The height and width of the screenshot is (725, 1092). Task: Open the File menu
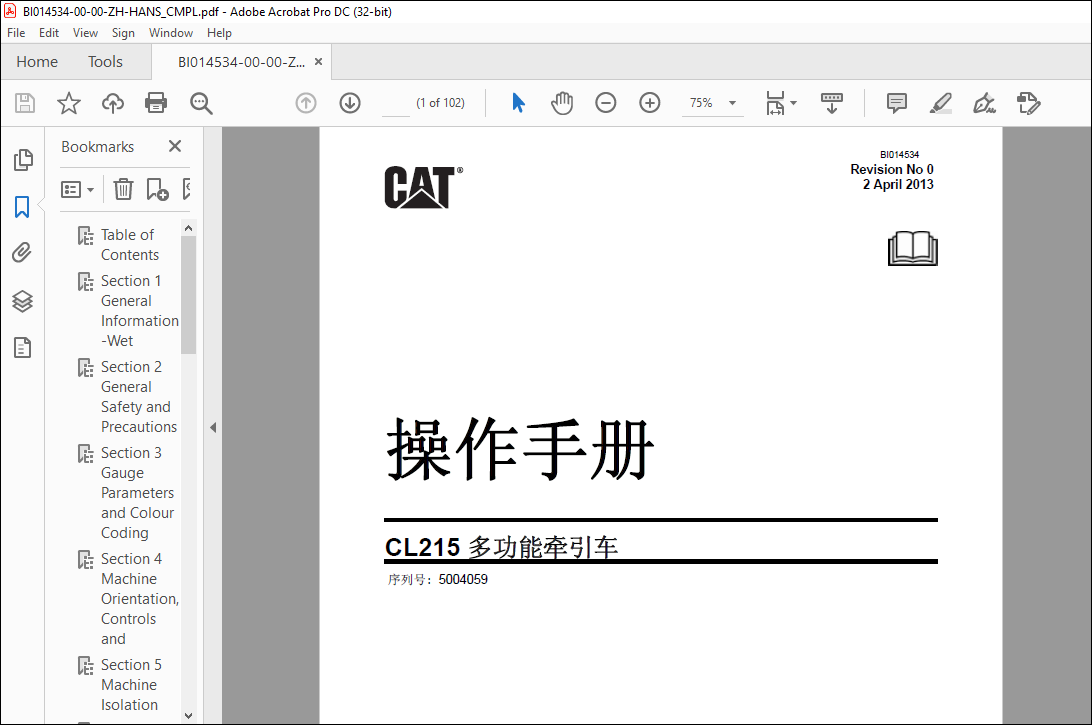click(16, 33)
